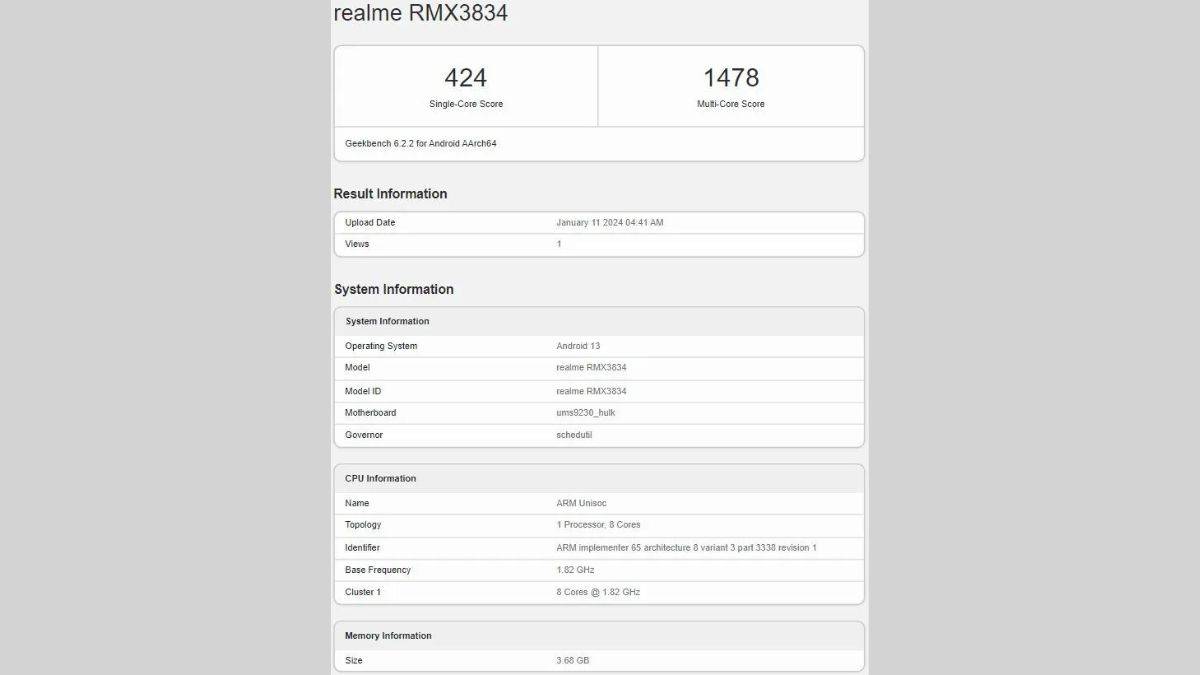Click the Views row label
This screenshot has height=675, width=1200.
pyautogui.click(x=357, y=244)
